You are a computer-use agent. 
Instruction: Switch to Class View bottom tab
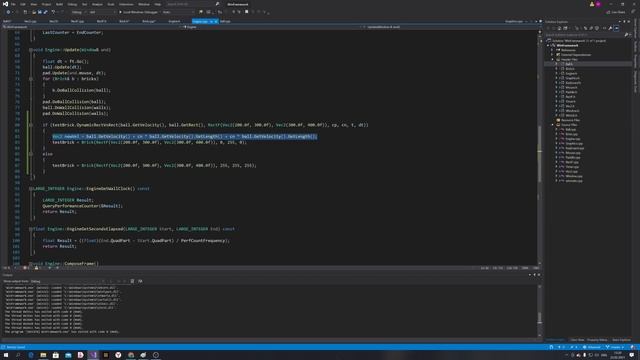coord(577,340)
